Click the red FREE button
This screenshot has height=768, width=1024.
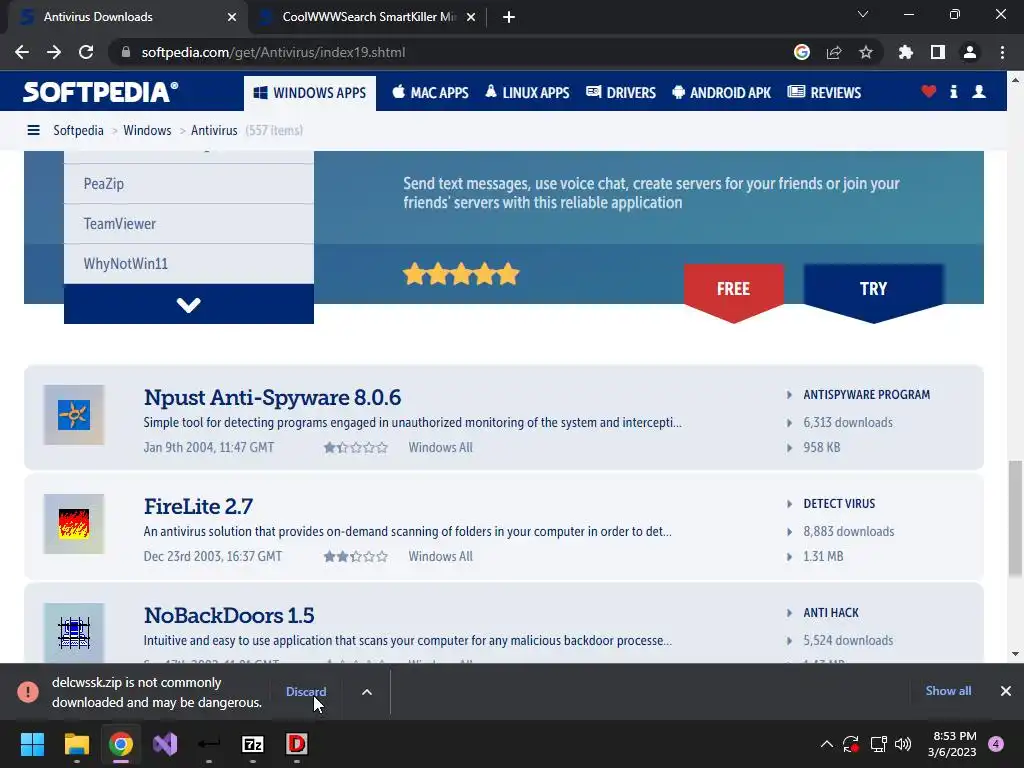(733, 291)
